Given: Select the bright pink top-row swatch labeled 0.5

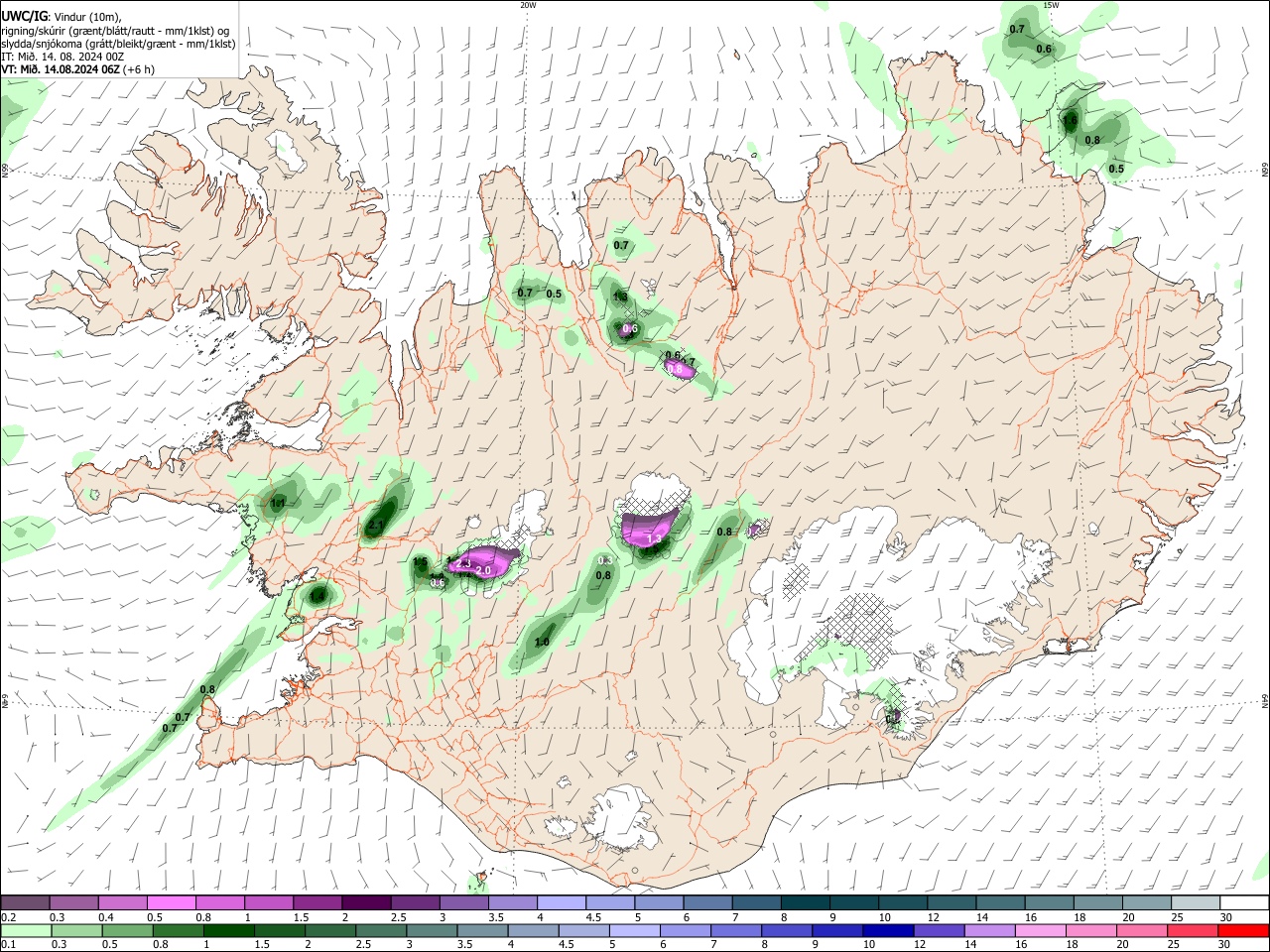Looking at the screenshot, I should pyautogui.click(x=171, y=902).
